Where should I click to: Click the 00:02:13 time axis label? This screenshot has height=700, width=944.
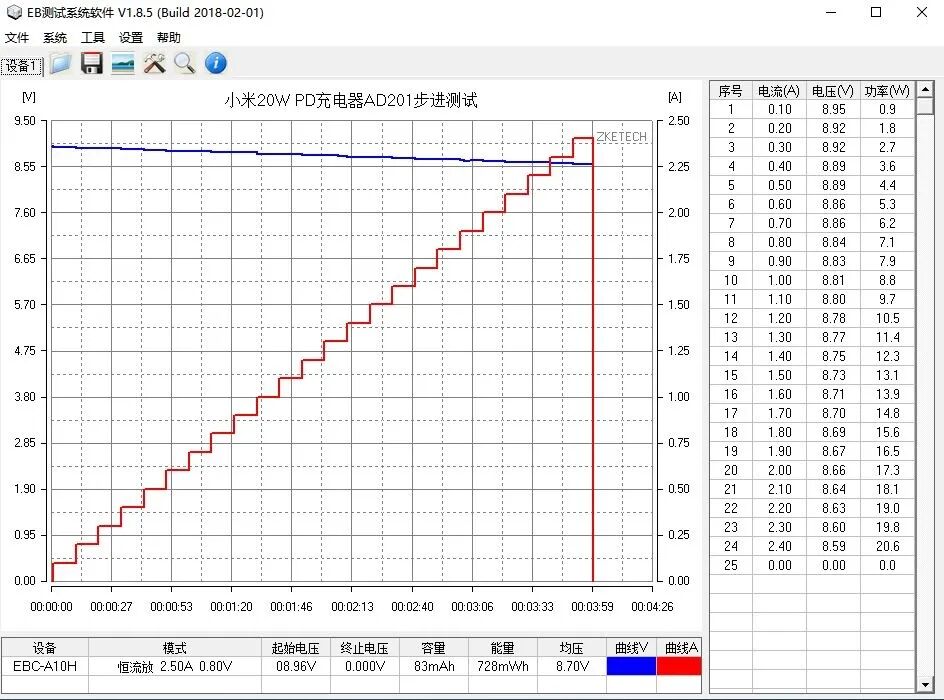(x=352, y=607)
